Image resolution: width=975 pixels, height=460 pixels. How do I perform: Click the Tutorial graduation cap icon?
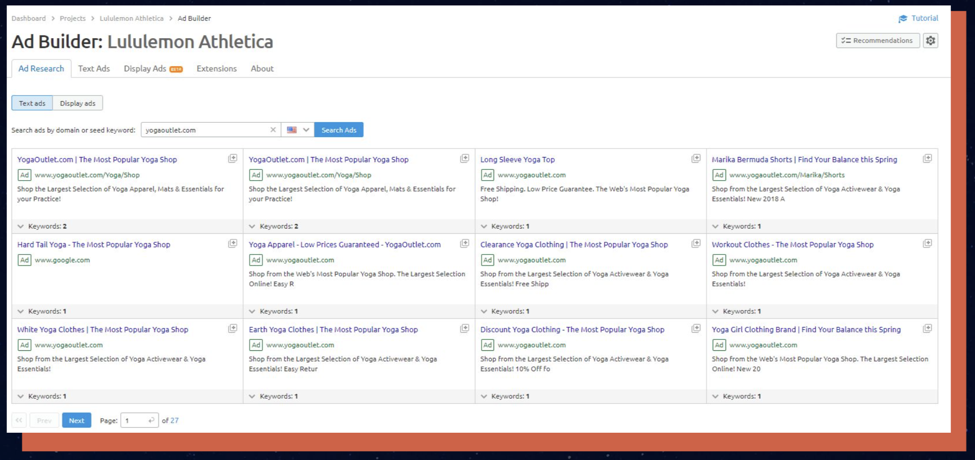903,19
